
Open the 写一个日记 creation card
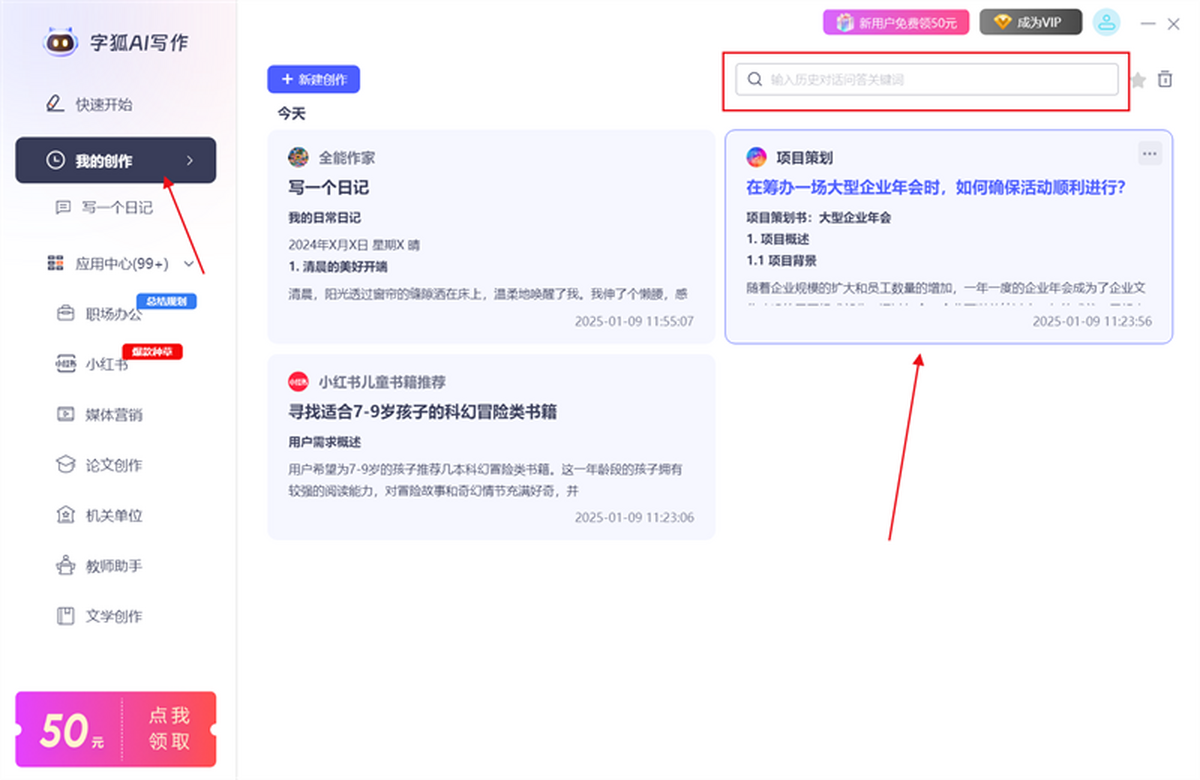tap(491, 237)
